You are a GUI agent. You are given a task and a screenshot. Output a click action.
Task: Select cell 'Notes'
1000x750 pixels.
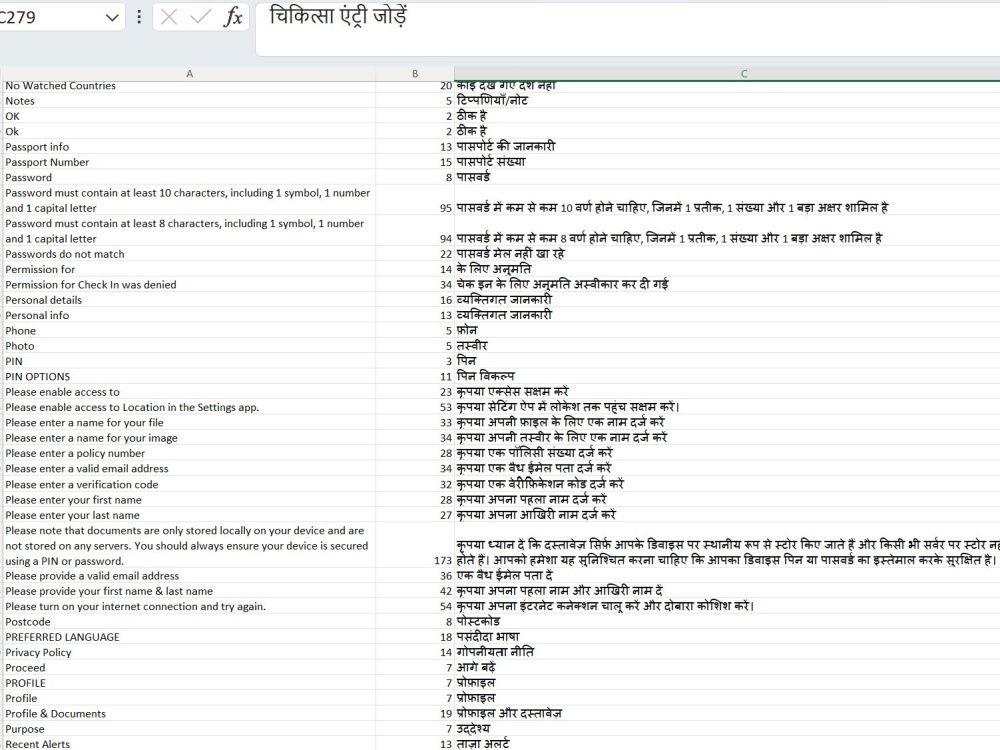[x=189, y=101]
